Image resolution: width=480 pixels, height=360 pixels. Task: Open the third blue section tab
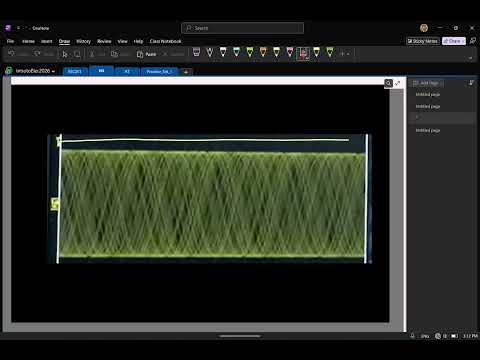pyautogui.click(x=127, y=71)
